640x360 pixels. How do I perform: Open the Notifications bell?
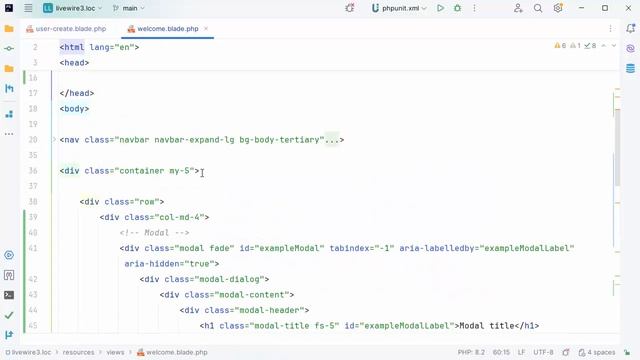point(631,28)
